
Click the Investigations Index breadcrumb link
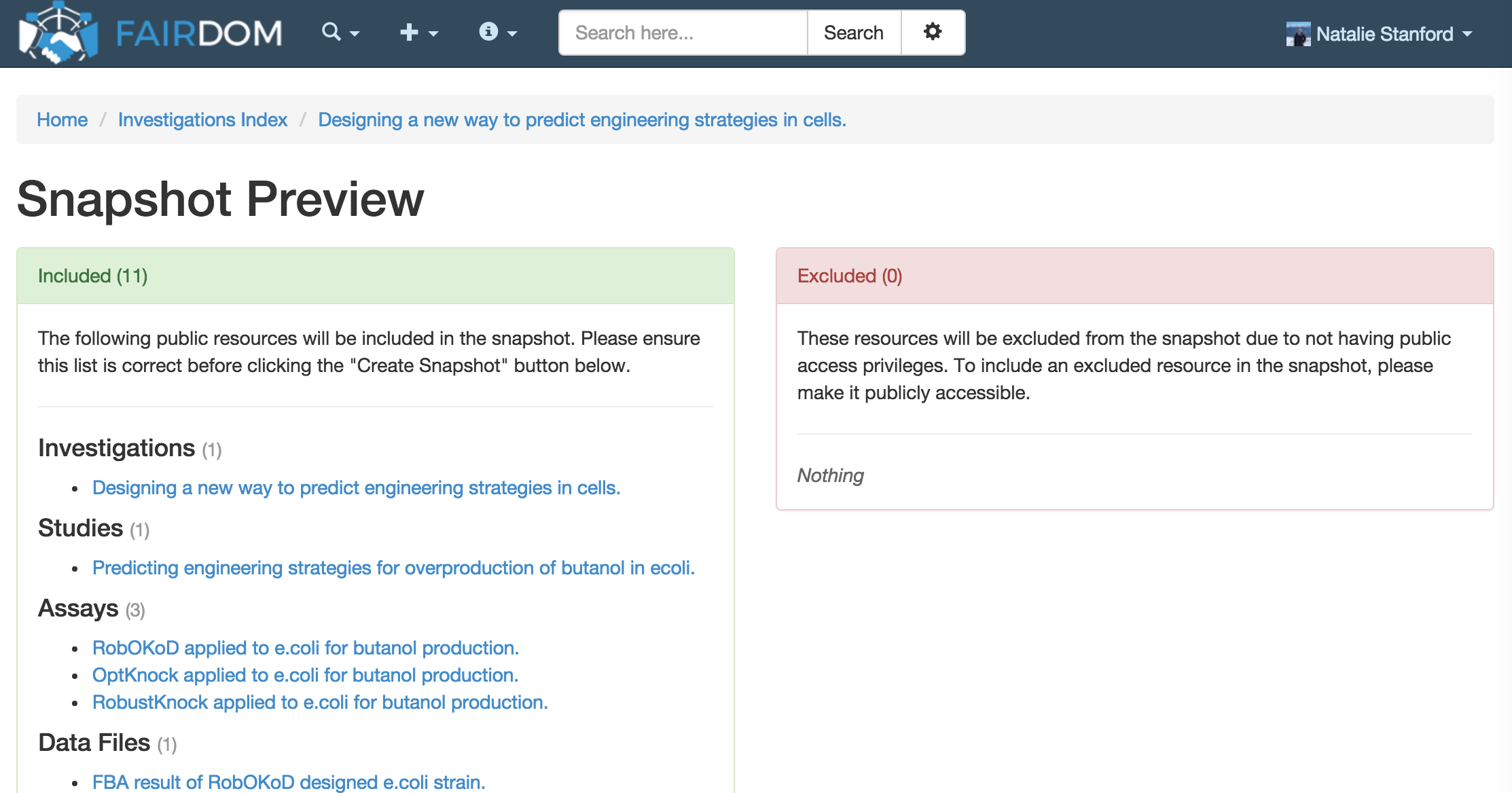pyautogui.click(x=201, y=118)
